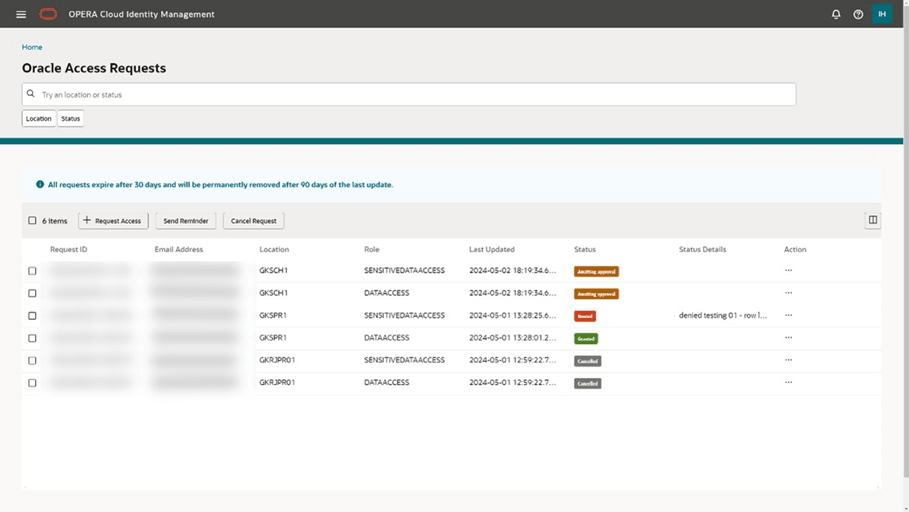Click Cancelled badge in GKRJPR01 DATAACCESS row

pyautogui.click(x=587, y=383)
